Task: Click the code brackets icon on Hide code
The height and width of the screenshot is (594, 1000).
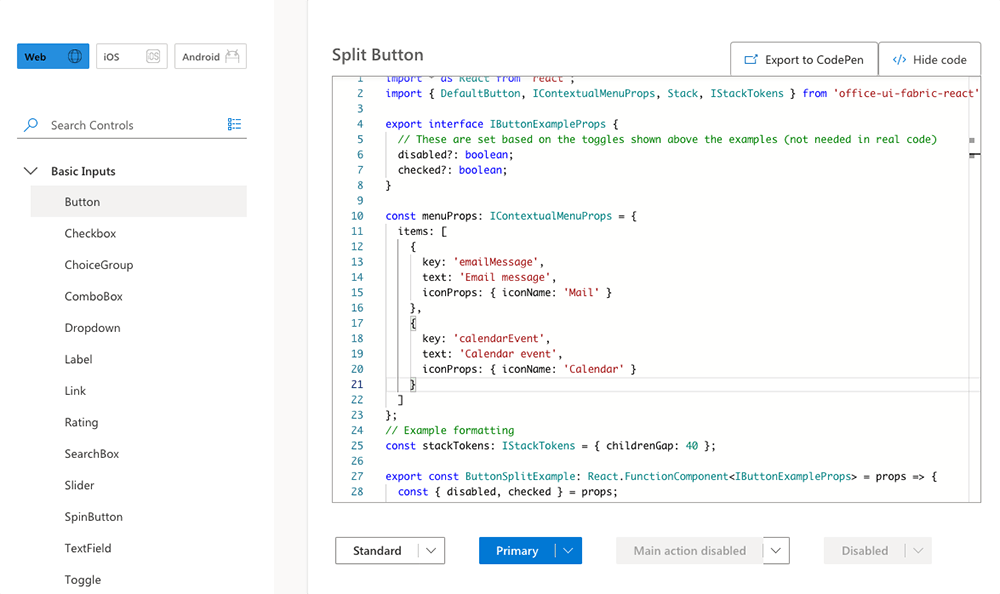Action: tap(899, 60)
